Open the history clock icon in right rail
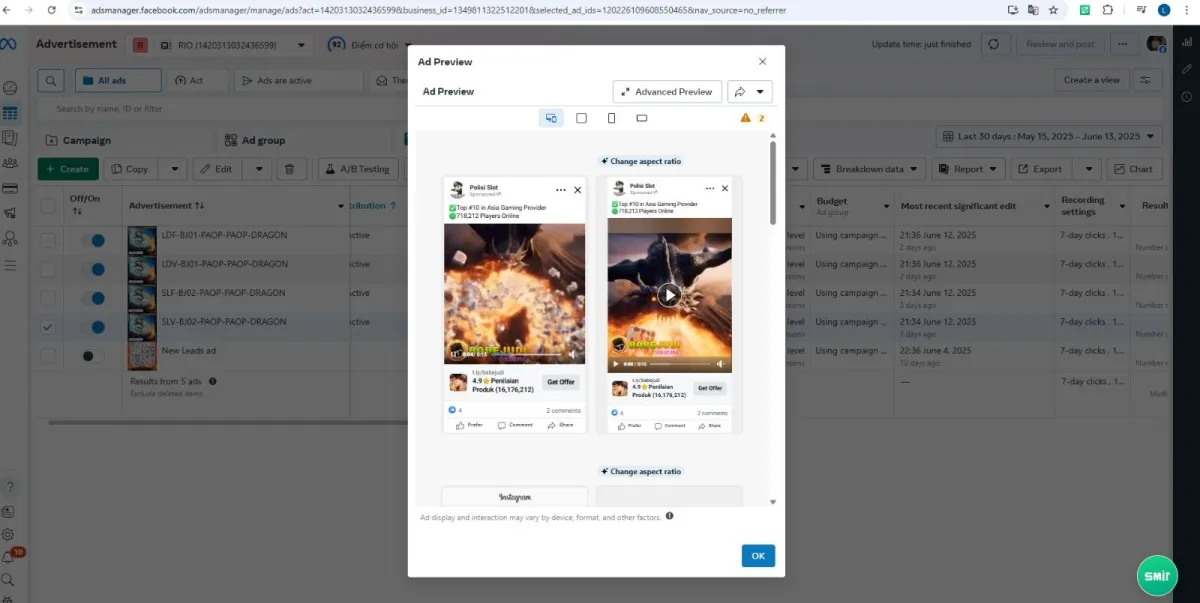 pyautogui.click(x=1186, y=97)
